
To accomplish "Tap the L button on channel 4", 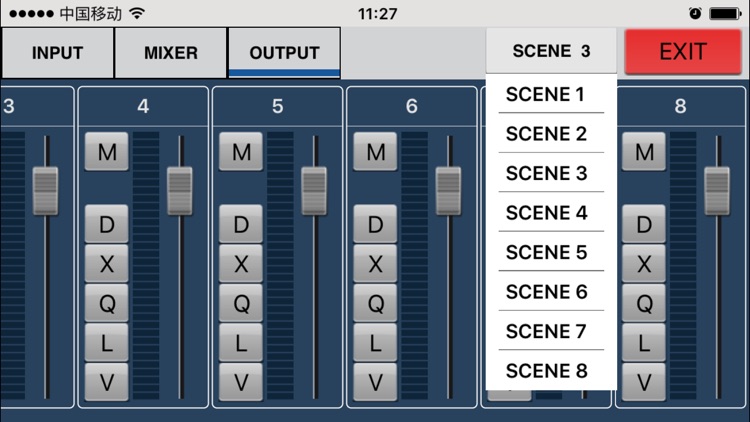I will pos(107,342).
